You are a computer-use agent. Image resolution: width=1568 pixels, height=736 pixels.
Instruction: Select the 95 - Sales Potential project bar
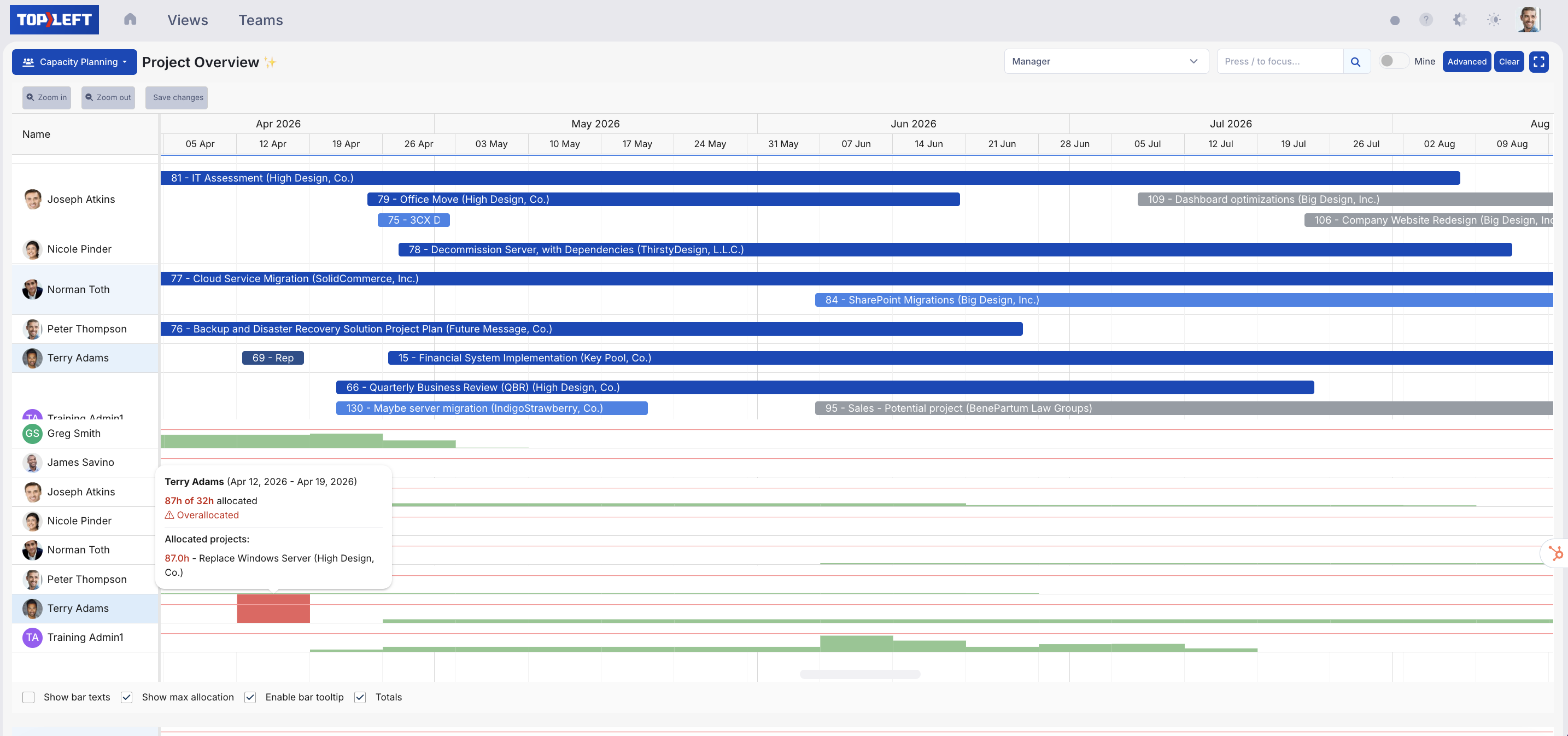pos(1184,408)
